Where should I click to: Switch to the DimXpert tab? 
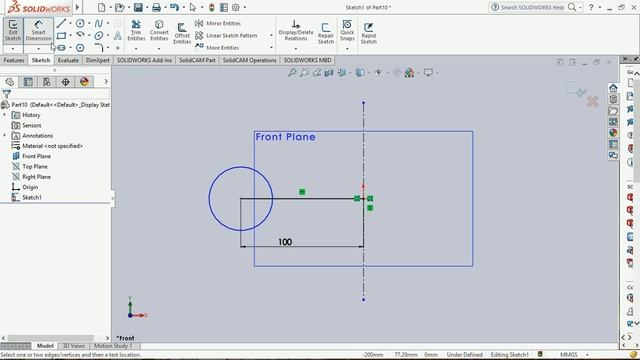(x=98, y=60)
